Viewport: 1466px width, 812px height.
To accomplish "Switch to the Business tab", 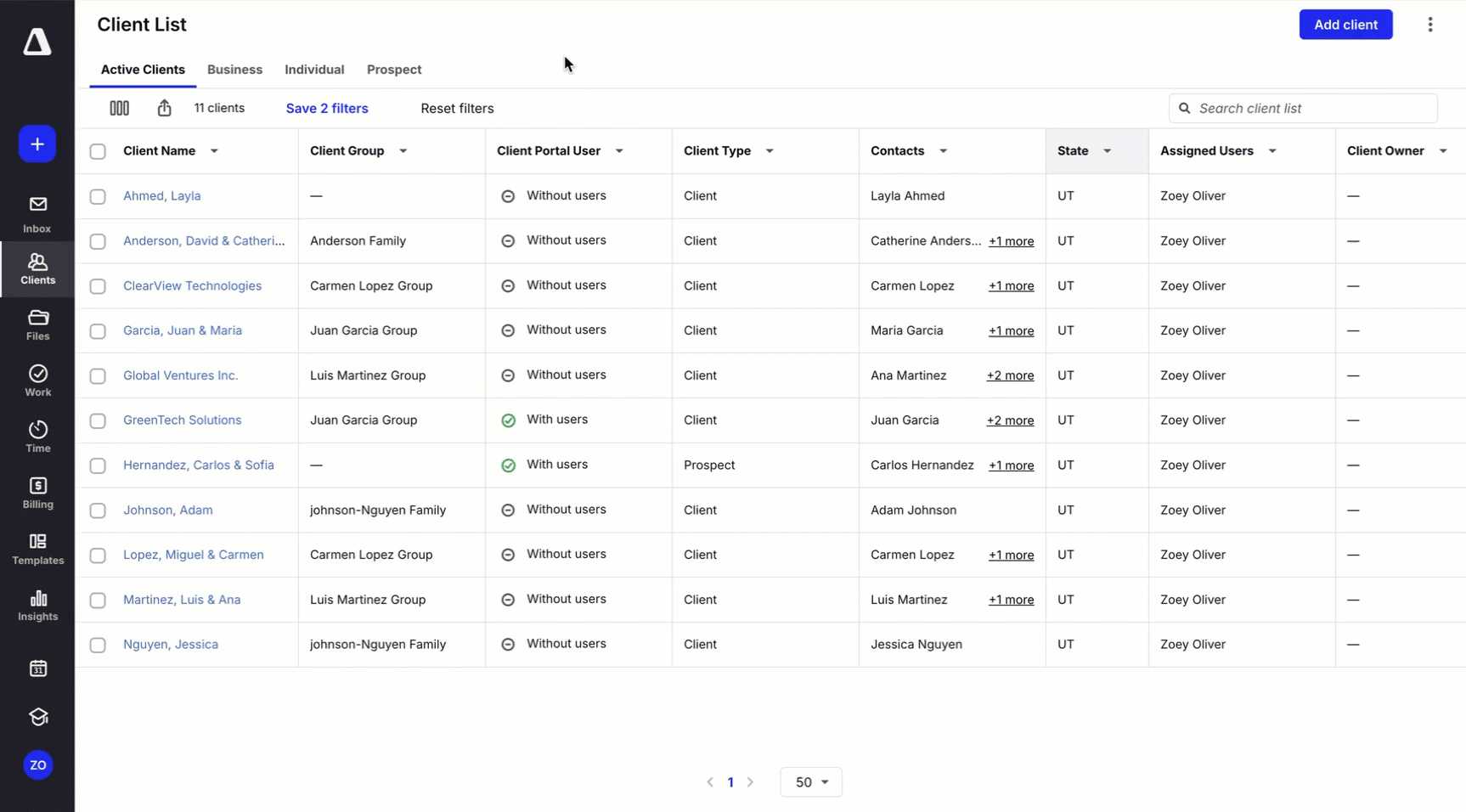I will [234, 70].
